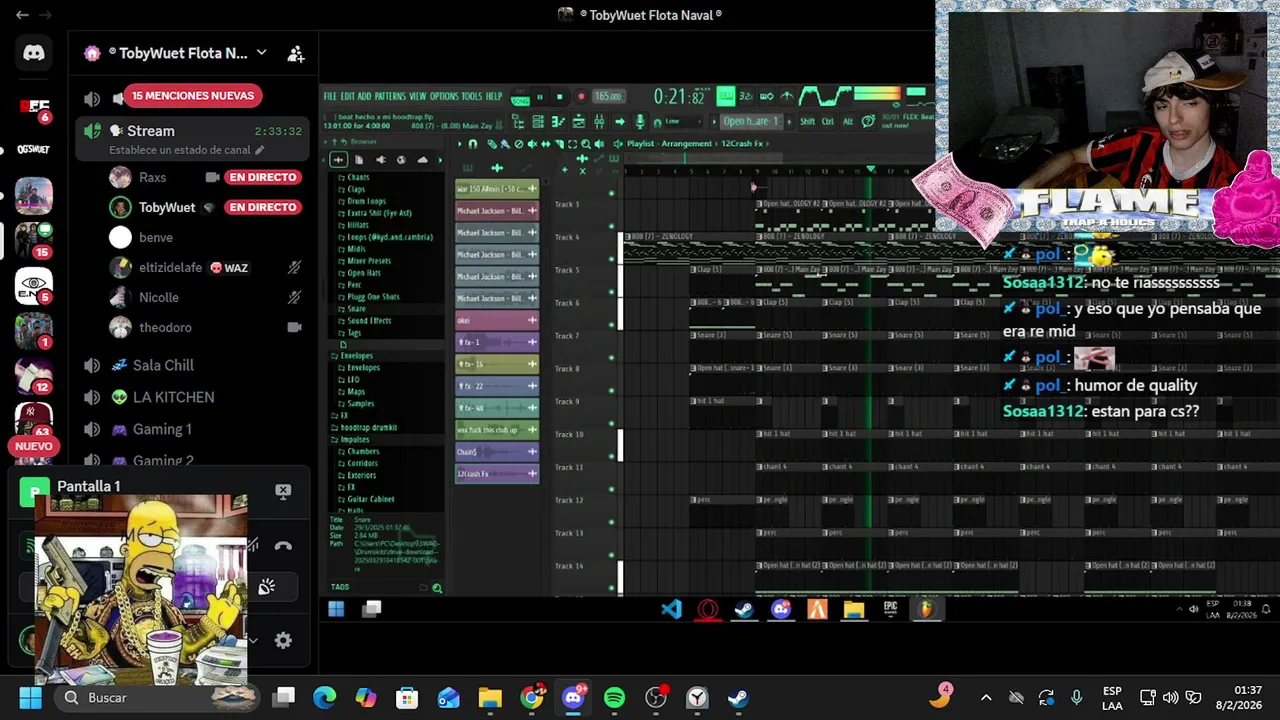Select the playlist Pencil draw tool
Image resolution: width=1280 pixels, height=720 pixels.
click(492, 144)
